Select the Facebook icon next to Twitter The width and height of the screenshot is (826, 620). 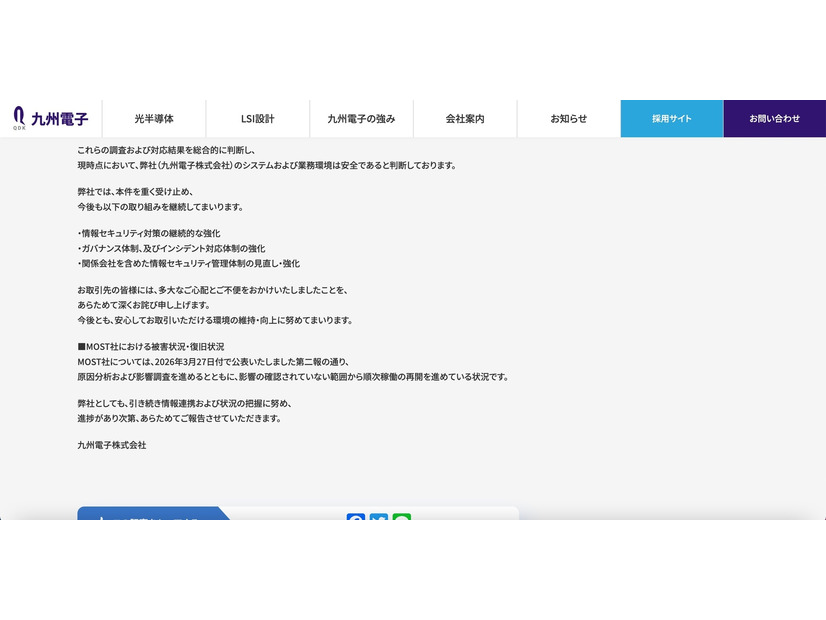pos(357,519)
